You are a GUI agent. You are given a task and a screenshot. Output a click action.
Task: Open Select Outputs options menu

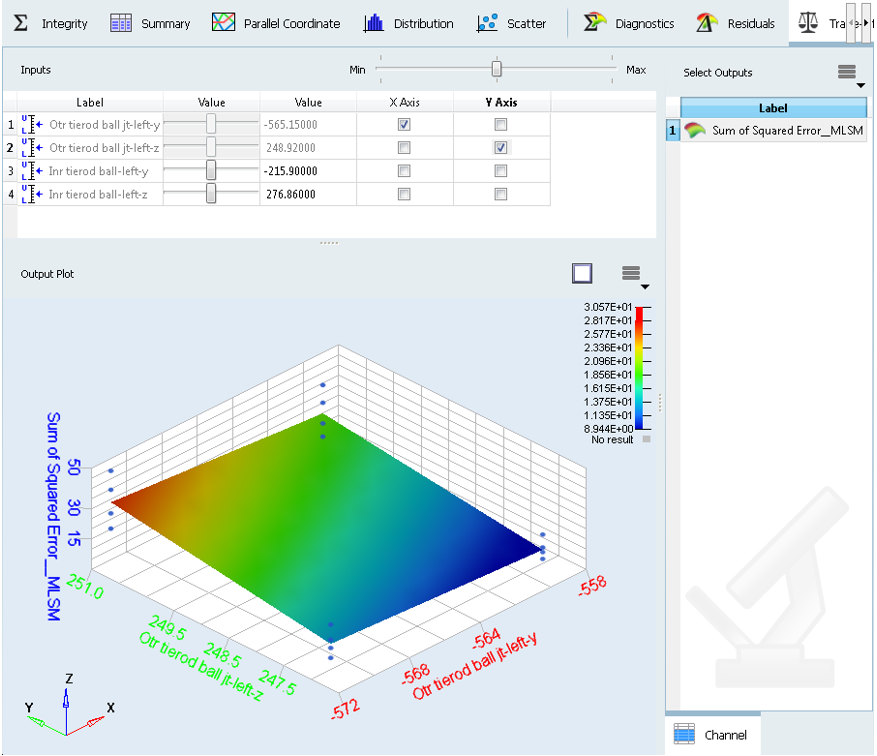(851, 75)
